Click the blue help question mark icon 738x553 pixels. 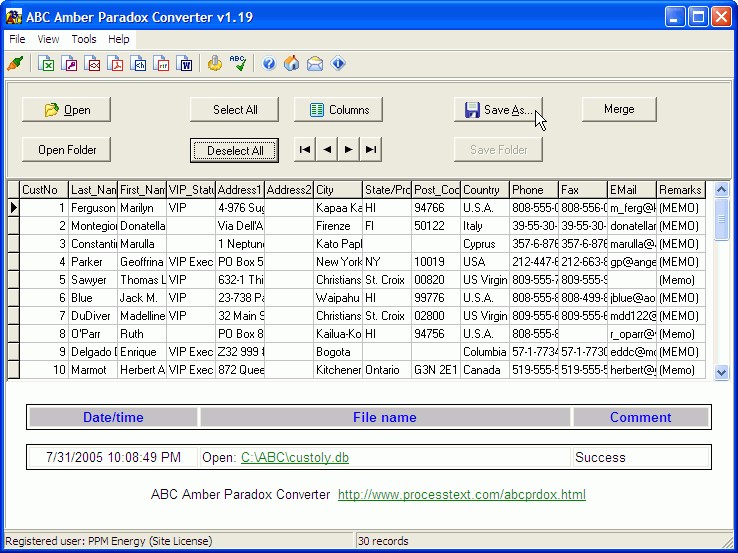(x=269, y=64)
